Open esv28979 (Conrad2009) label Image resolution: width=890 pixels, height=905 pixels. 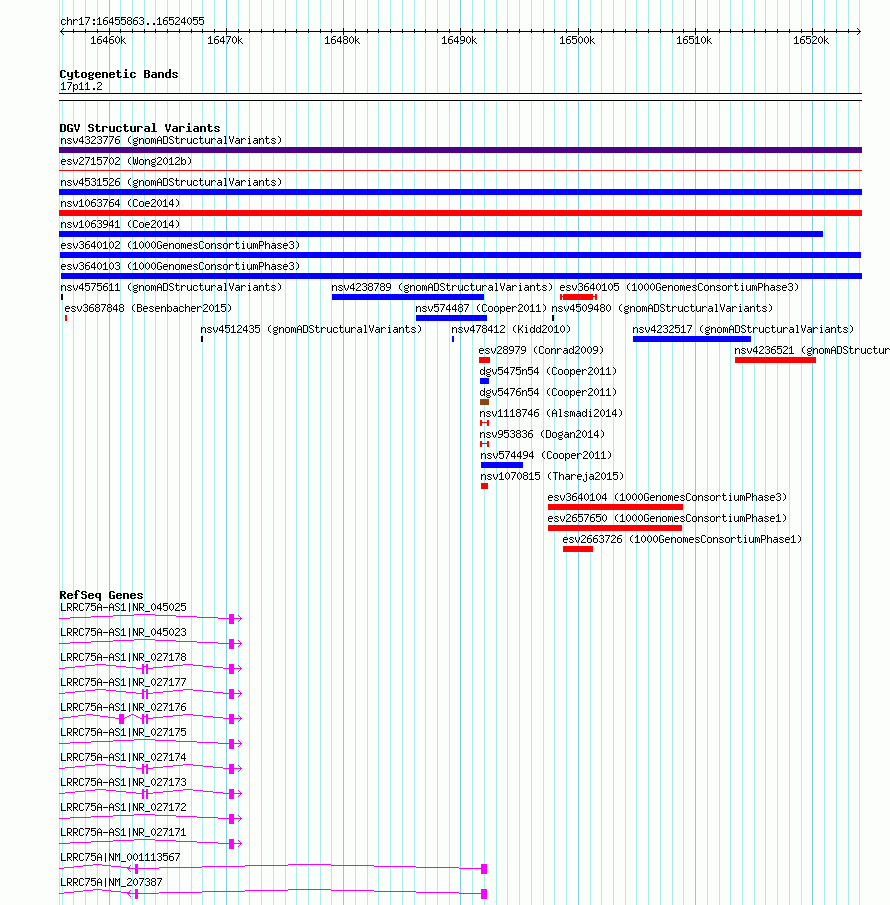541,350
